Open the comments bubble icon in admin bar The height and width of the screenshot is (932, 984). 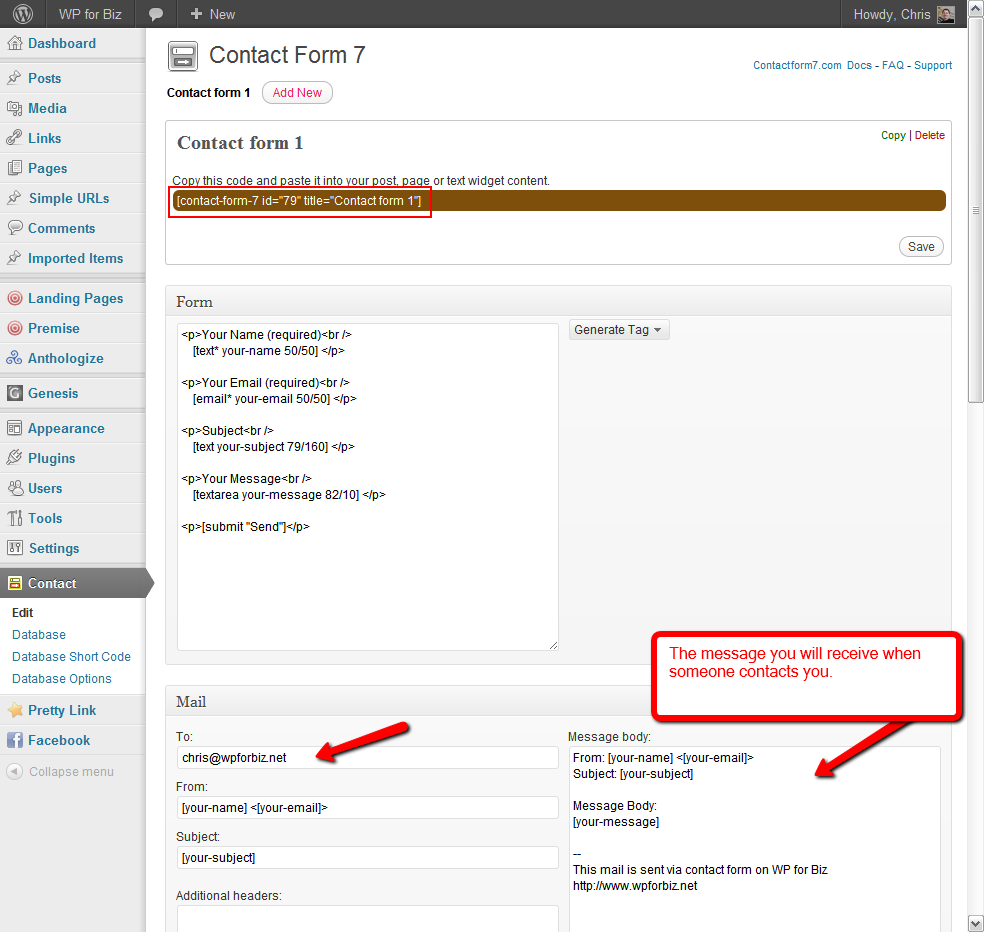click(x=156, y=14)
